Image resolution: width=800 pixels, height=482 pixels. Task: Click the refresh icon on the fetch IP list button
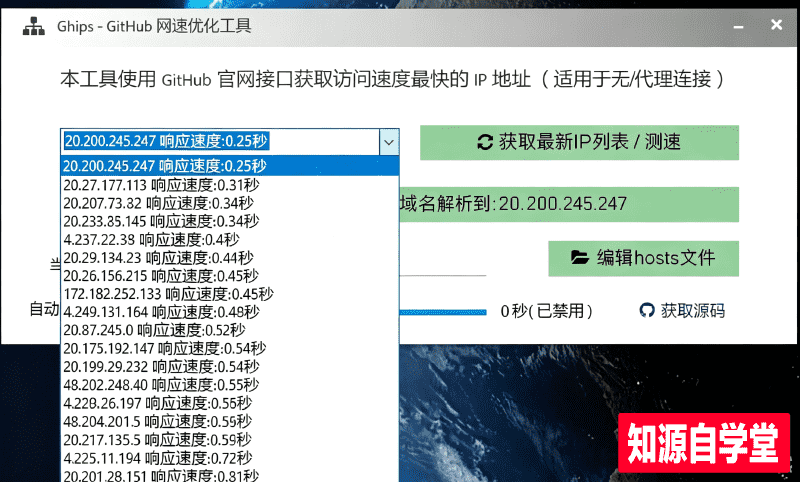(485, 142)
